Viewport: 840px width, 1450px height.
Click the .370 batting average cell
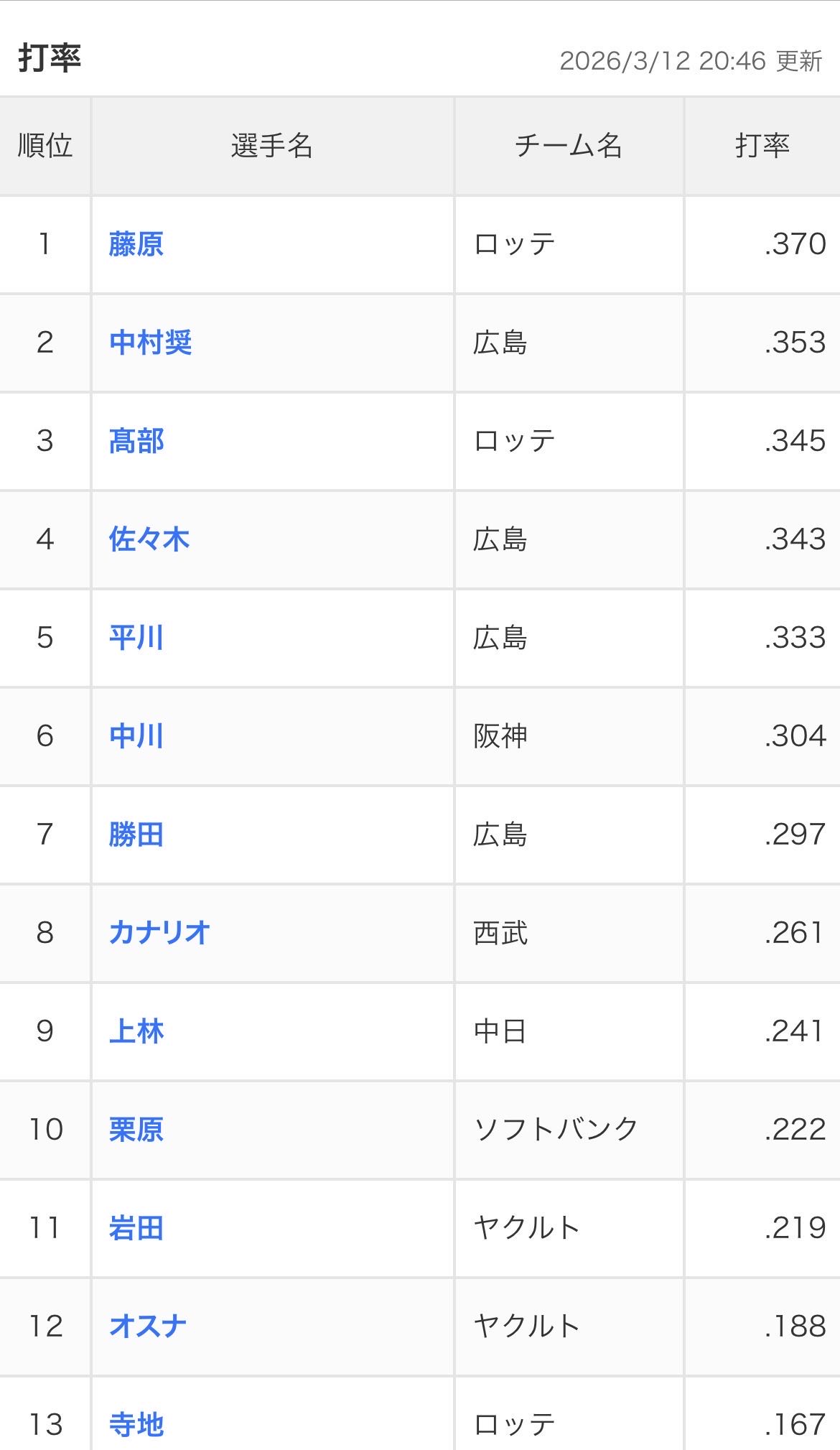click(x=794, y=244)
